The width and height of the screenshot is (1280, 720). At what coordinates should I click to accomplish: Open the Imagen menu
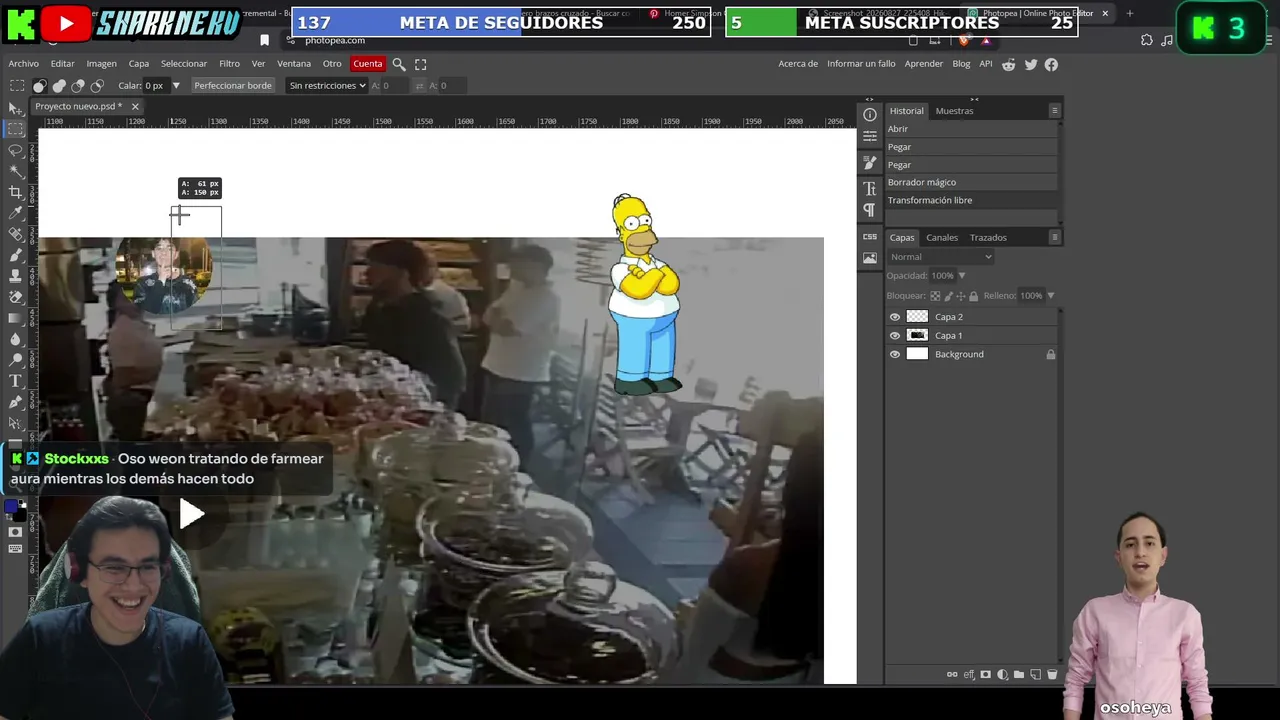point(101,64)
